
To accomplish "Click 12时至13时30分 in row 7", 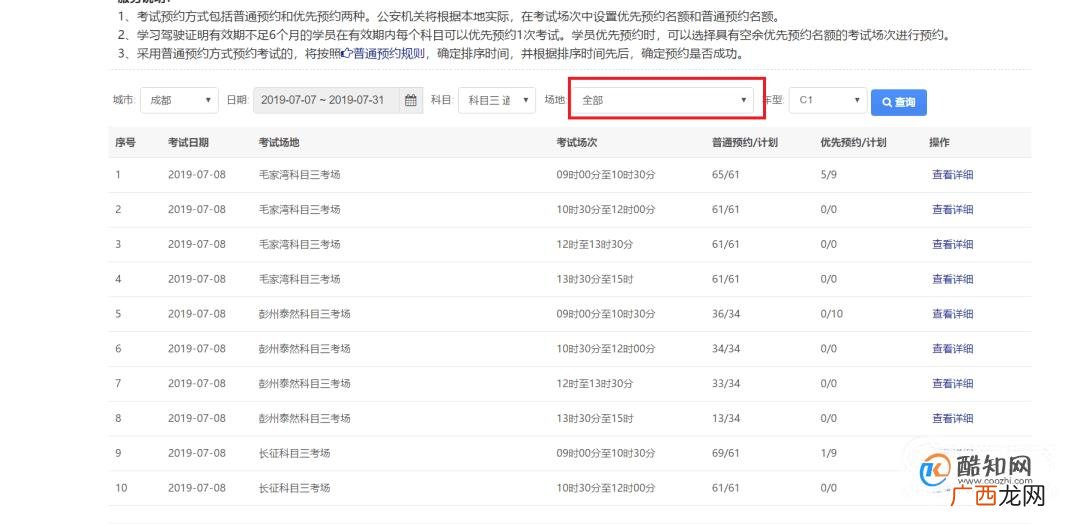I will [594, 384].
